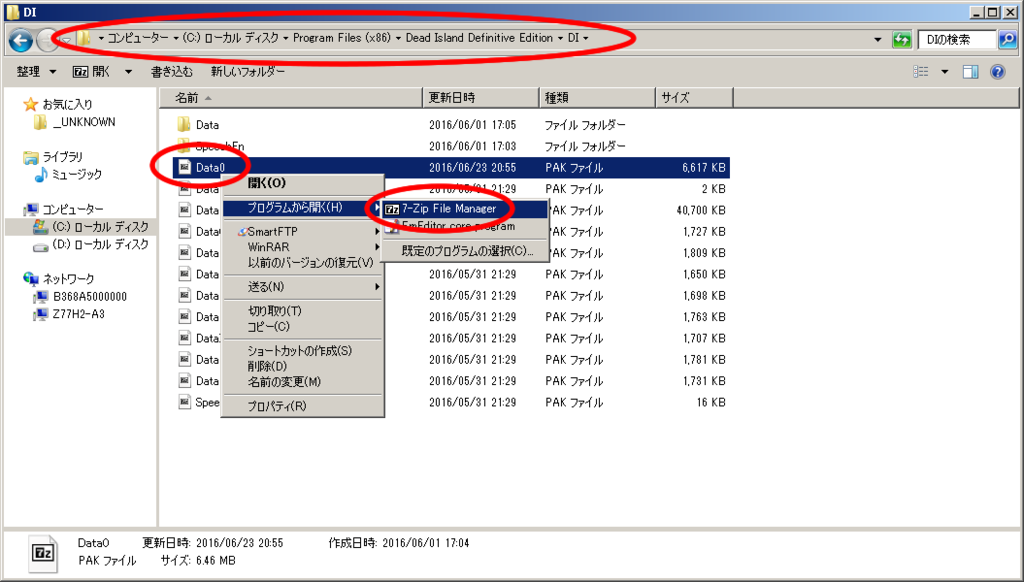This screenshot has width=1024, height=582.
Task: Click the star icon of お気に入り
Action: [x=30, y=104]
